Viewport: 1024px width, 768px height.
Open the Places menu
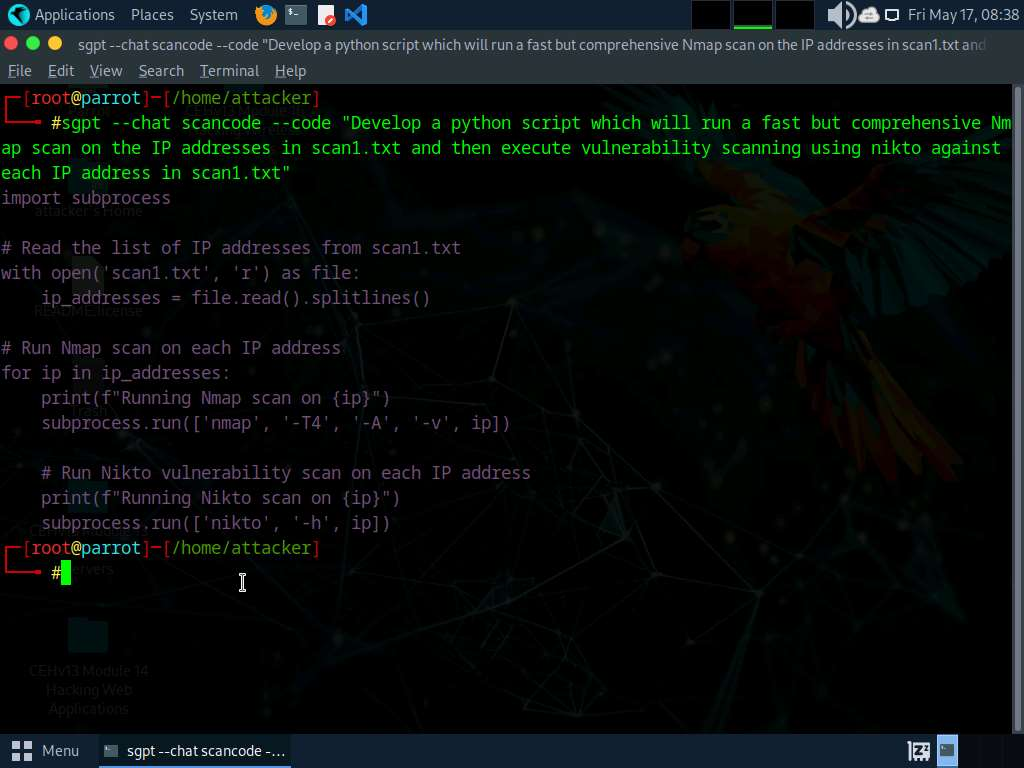(151, 15)
